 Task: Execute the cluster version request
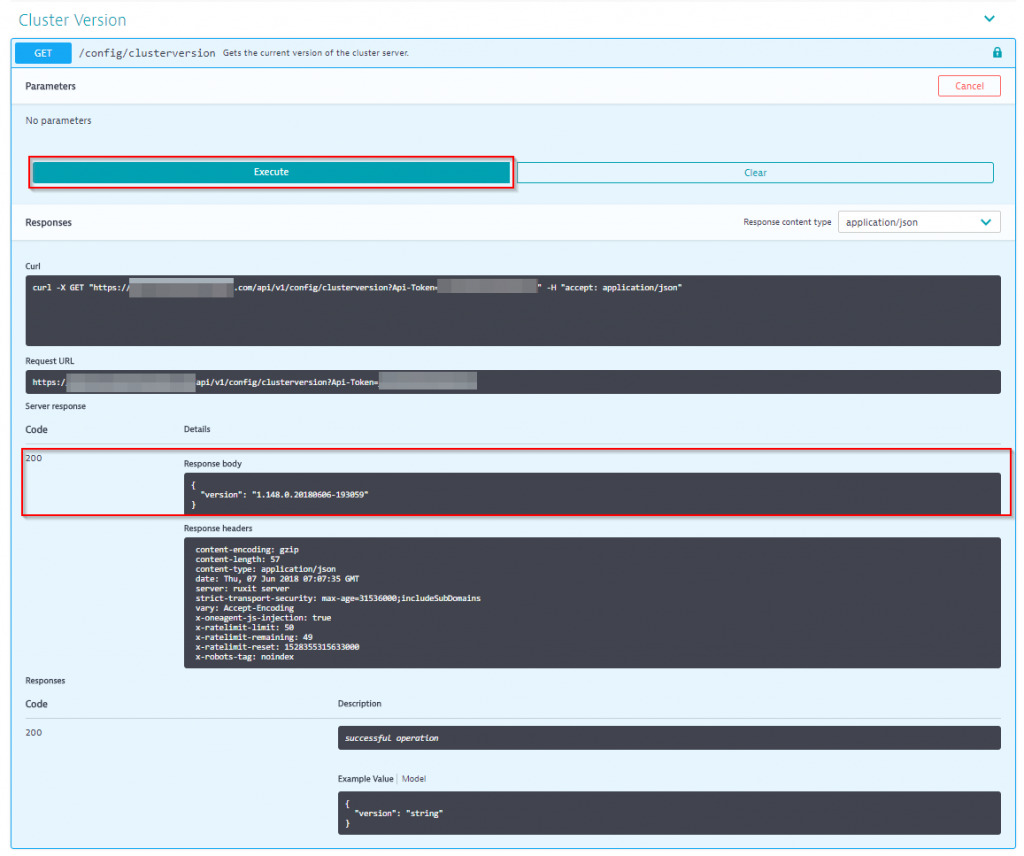tap(271, 172)
